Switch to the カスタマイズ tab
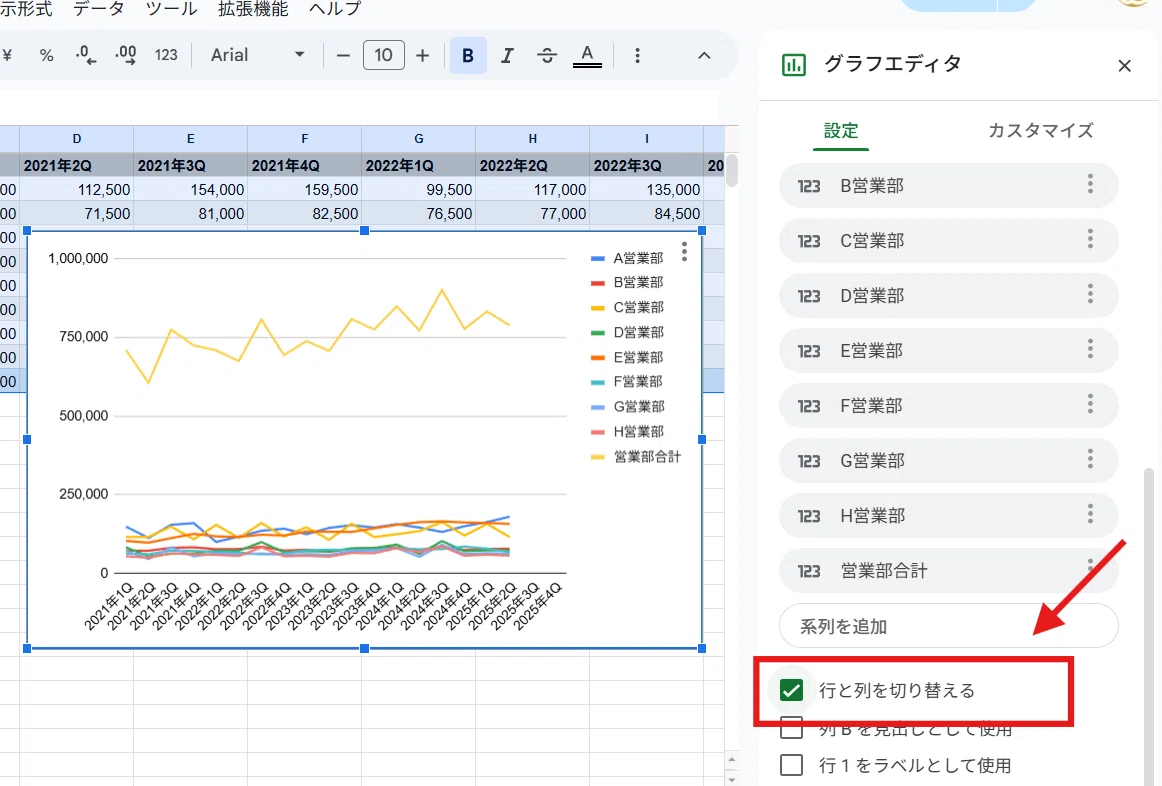 pos(1040,131)
